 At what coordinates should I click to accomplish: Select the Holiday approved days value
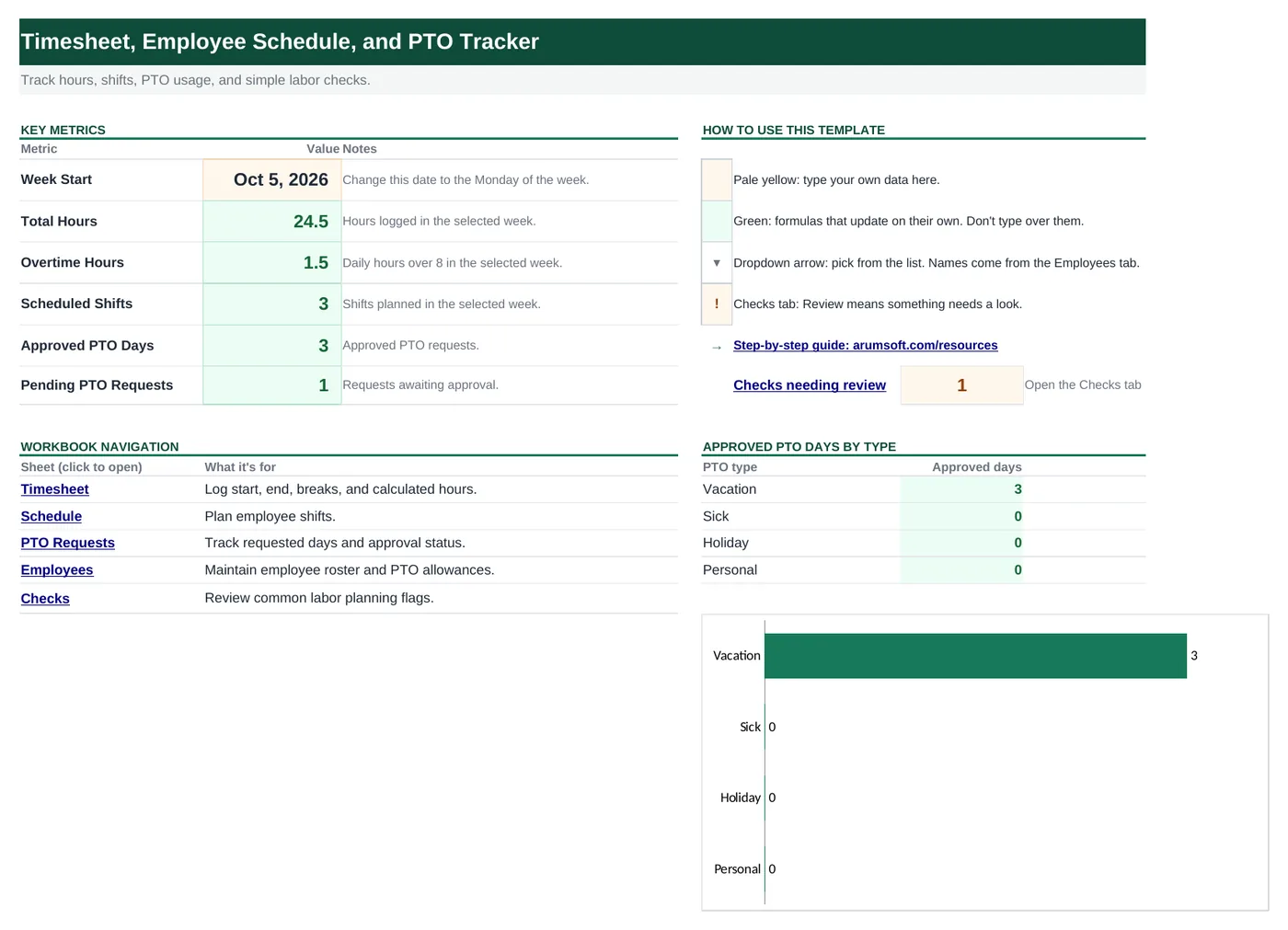[961, 543]
